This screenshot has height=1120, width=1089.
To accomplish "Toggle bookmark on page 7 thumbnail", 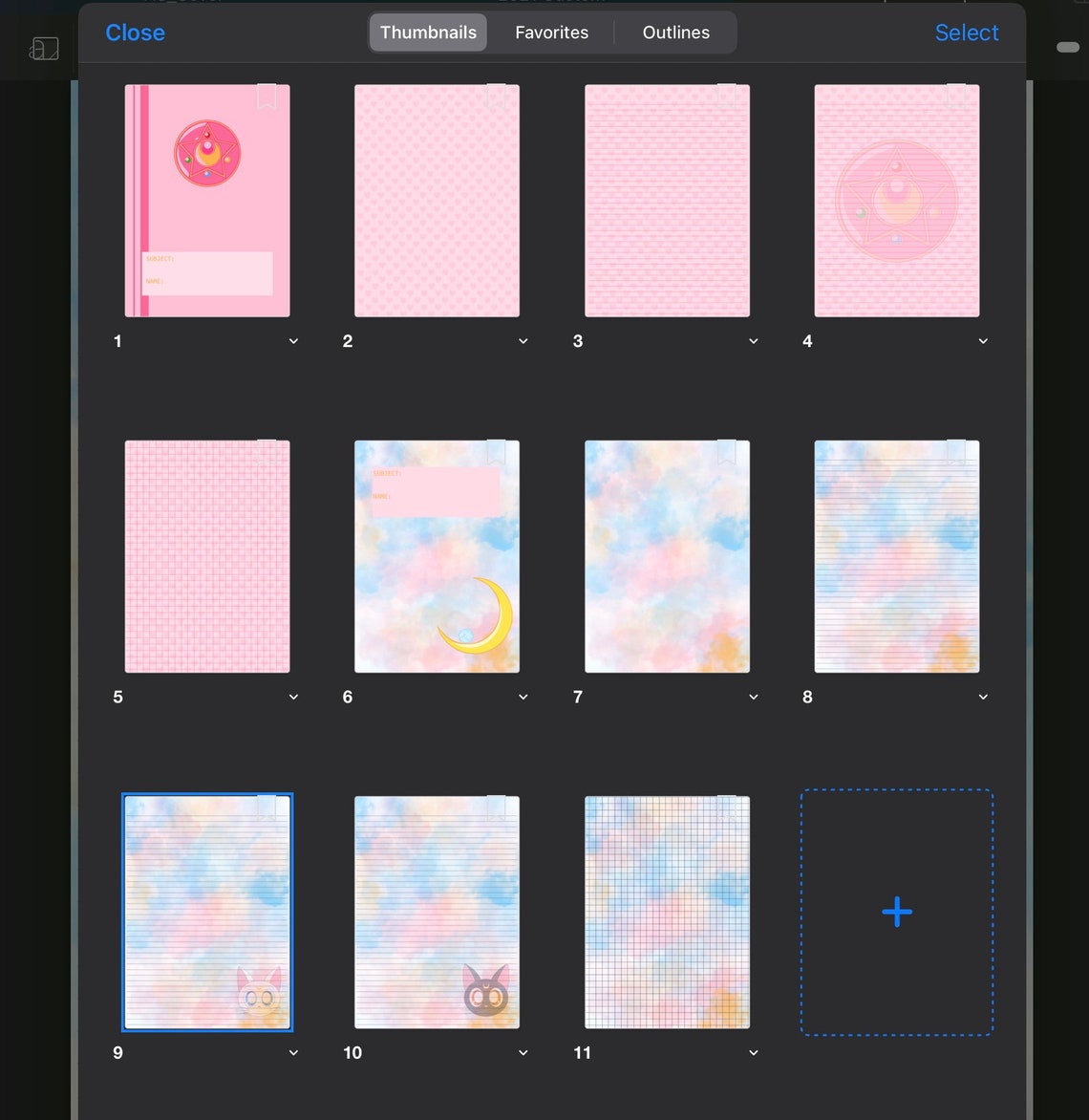I will [x=726, y=452].
